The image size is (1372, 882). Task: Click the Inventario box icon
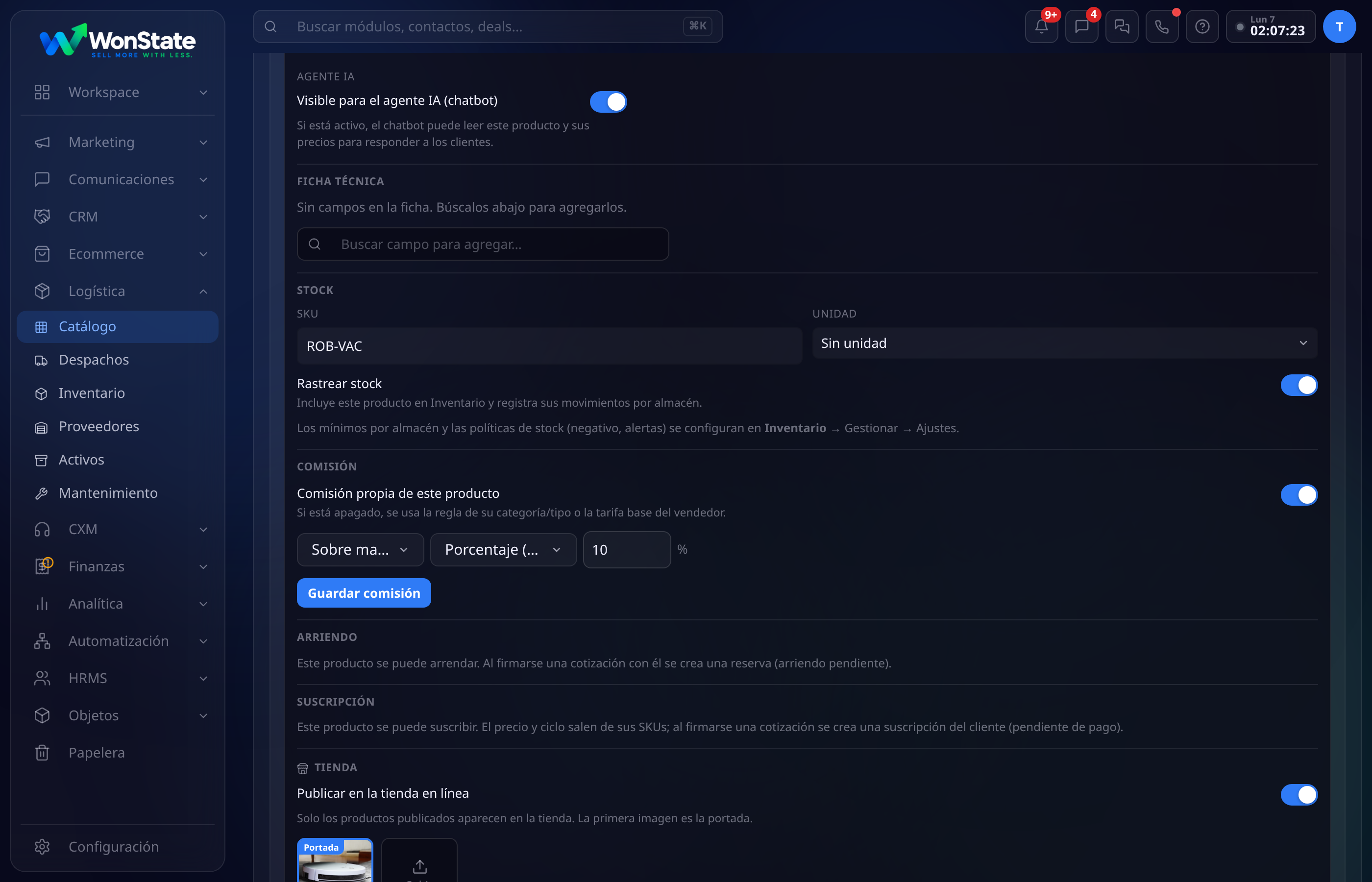click(x=41, y=393)
